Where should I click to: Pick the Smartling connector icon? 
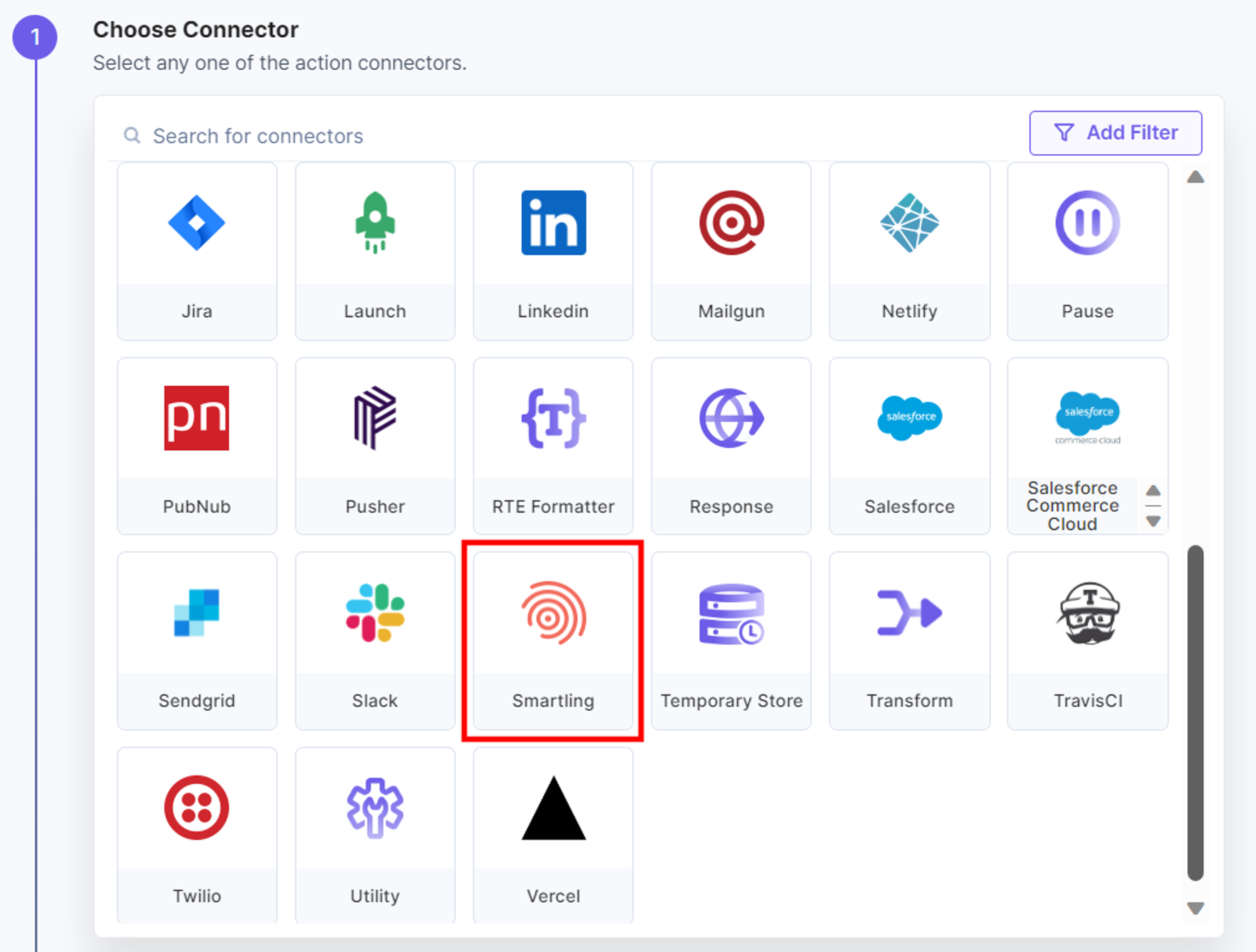click(x=554, y=613)
